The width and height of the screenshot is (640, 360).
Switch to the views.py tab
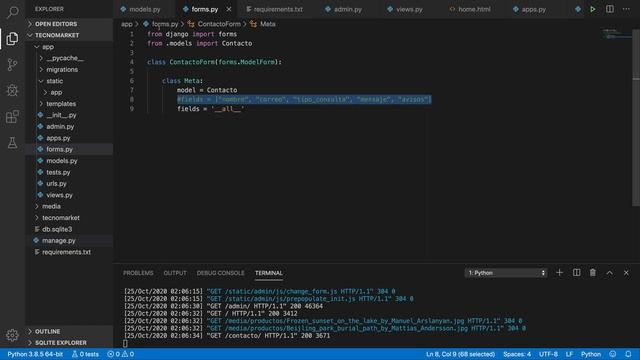click(x=409, y=9)
